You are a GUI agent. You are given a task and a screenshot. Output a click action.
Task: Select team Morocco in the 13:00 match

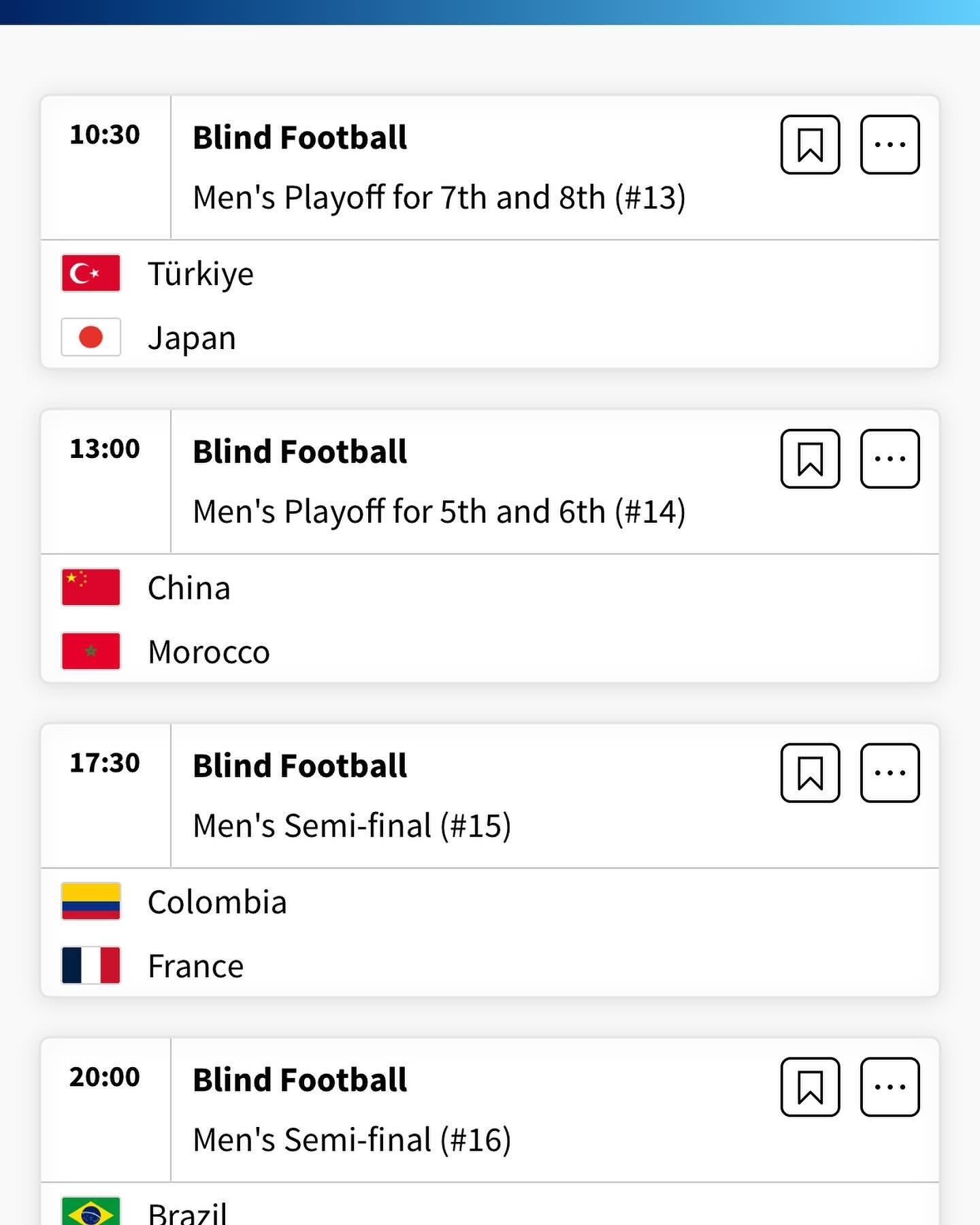click(209, 652)
